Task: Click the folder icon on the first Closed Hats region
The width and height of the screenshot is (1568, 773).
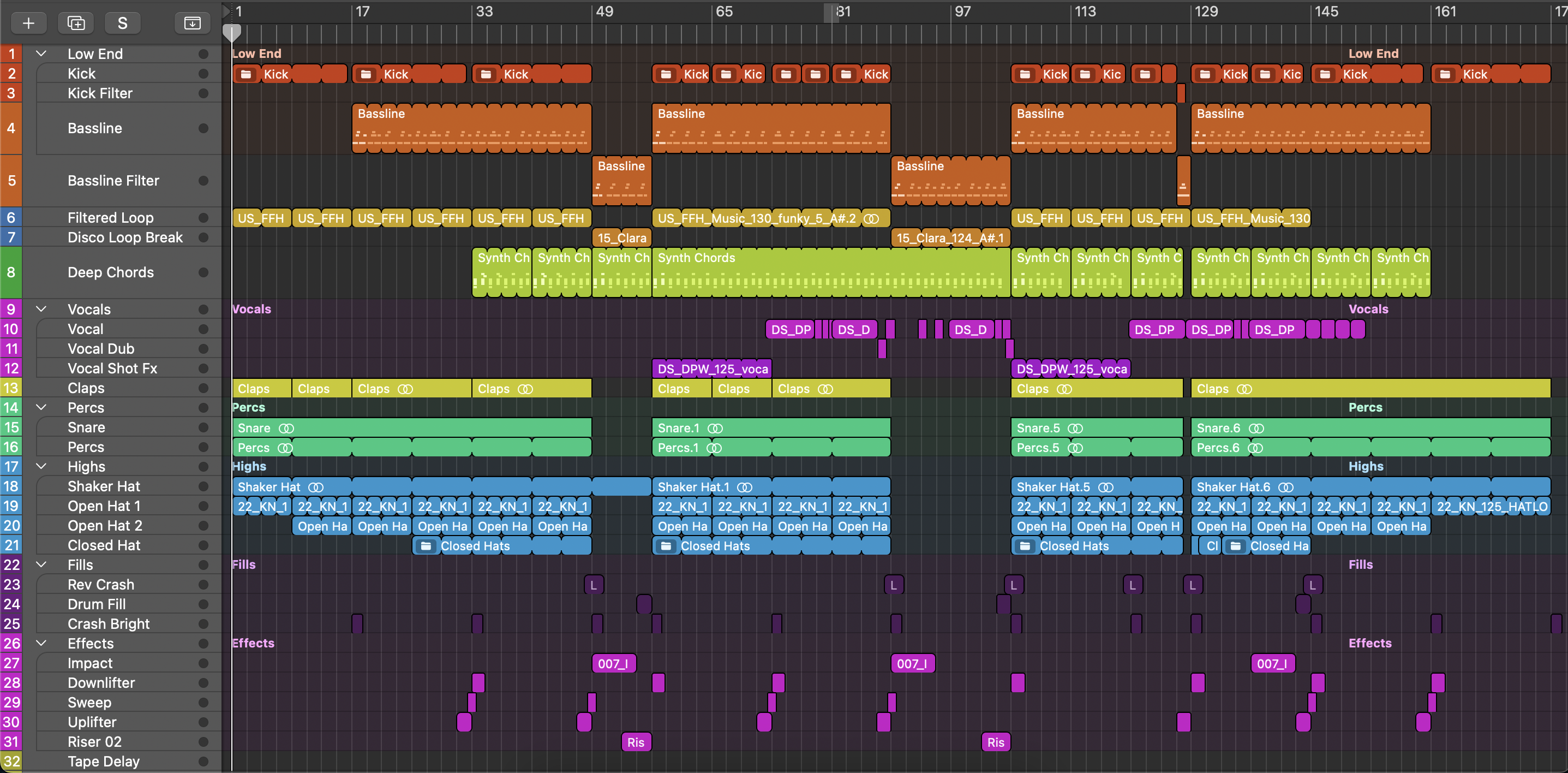Action: 426,546
